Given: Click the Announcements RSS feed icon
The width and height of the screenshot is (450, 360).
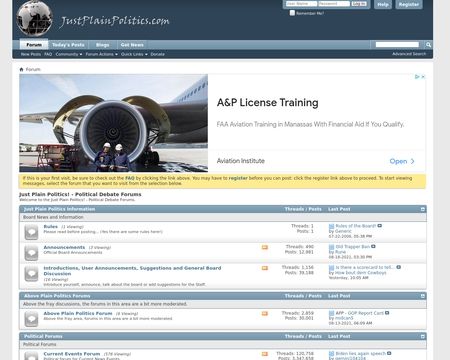Looking at the screenshot, I should 265,247.
